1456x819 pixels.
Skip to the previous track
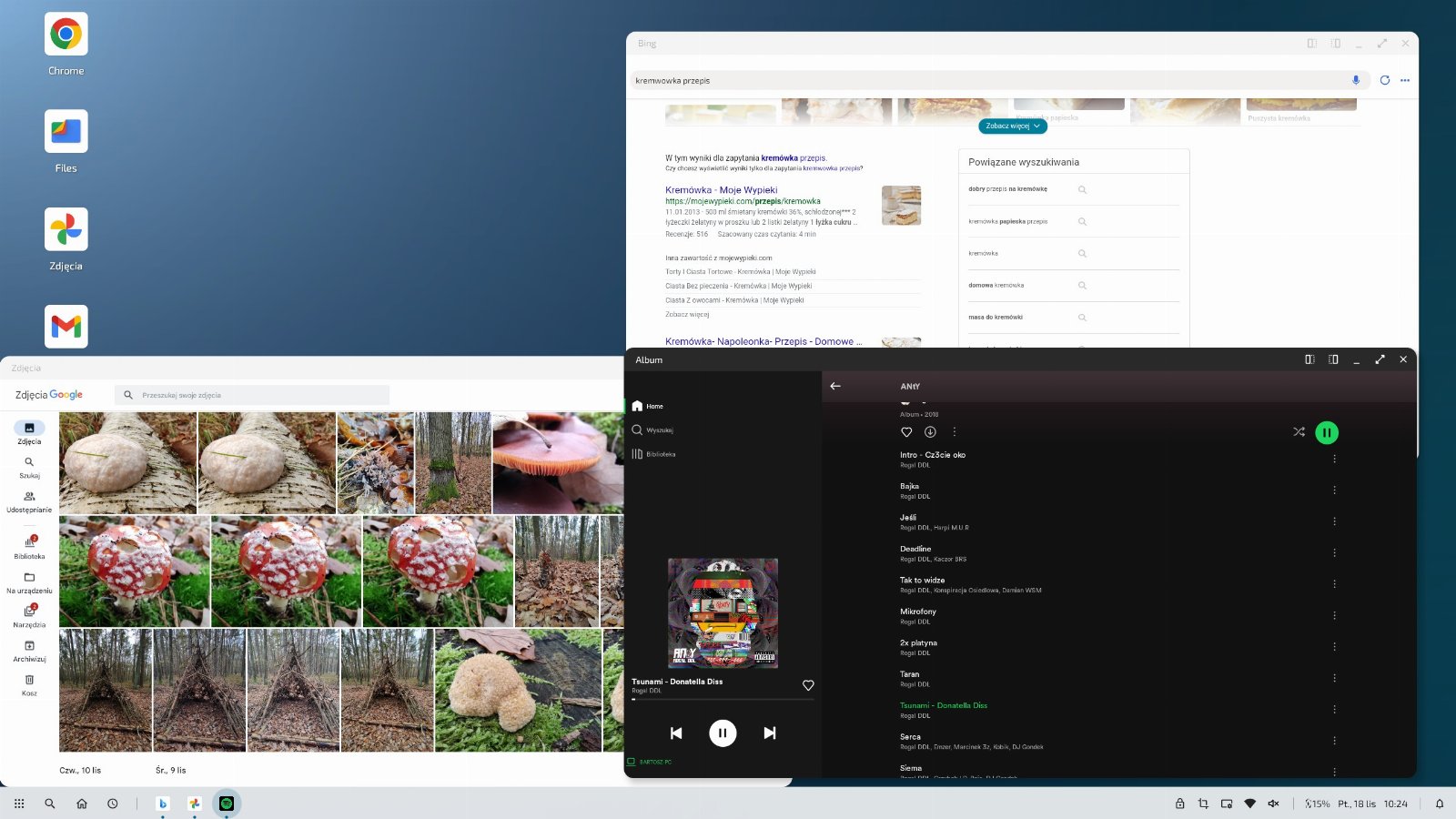click(x=676, y=733)
